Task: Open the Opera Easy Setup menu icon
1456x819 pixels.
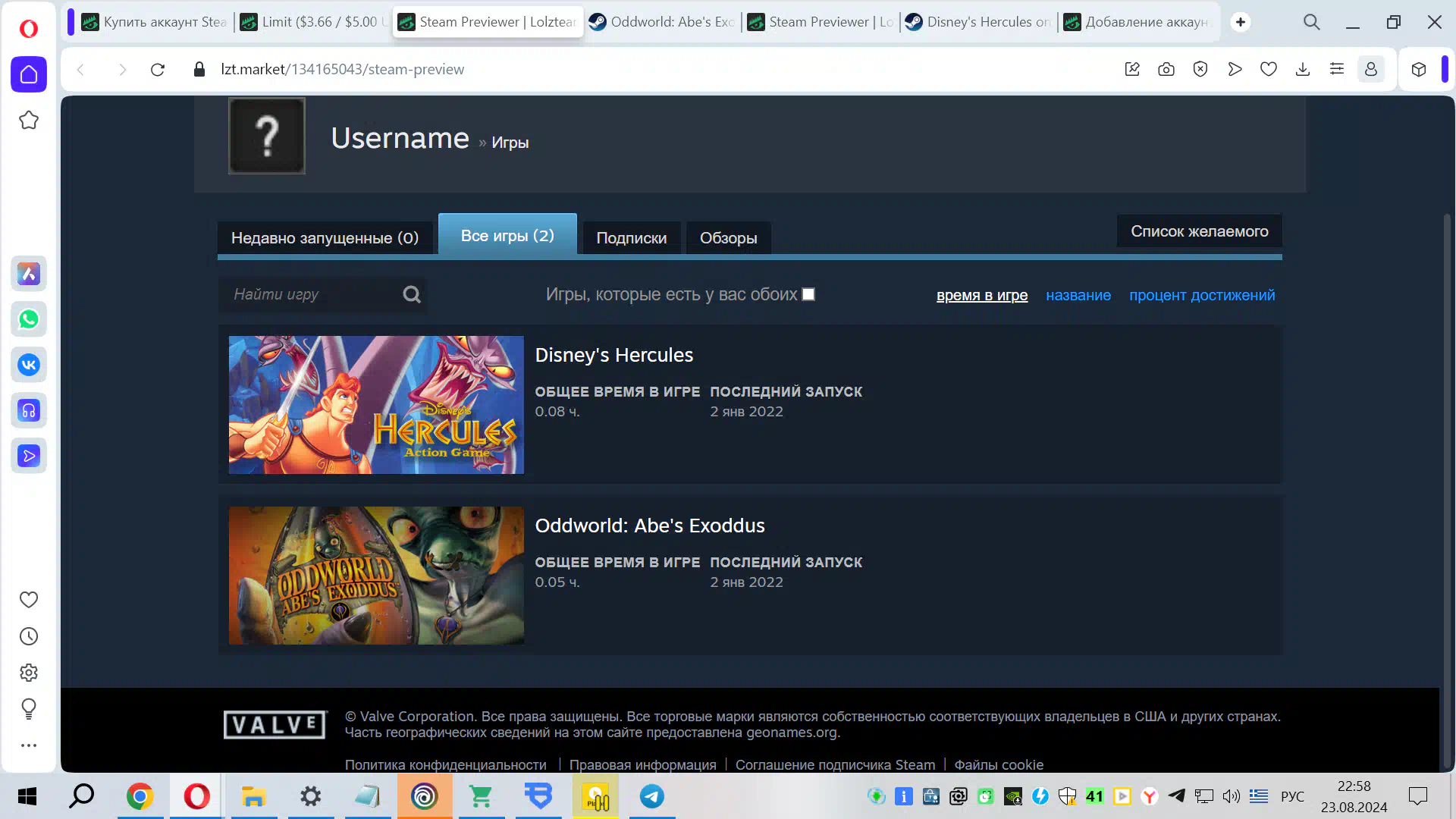Action: 1337,69
